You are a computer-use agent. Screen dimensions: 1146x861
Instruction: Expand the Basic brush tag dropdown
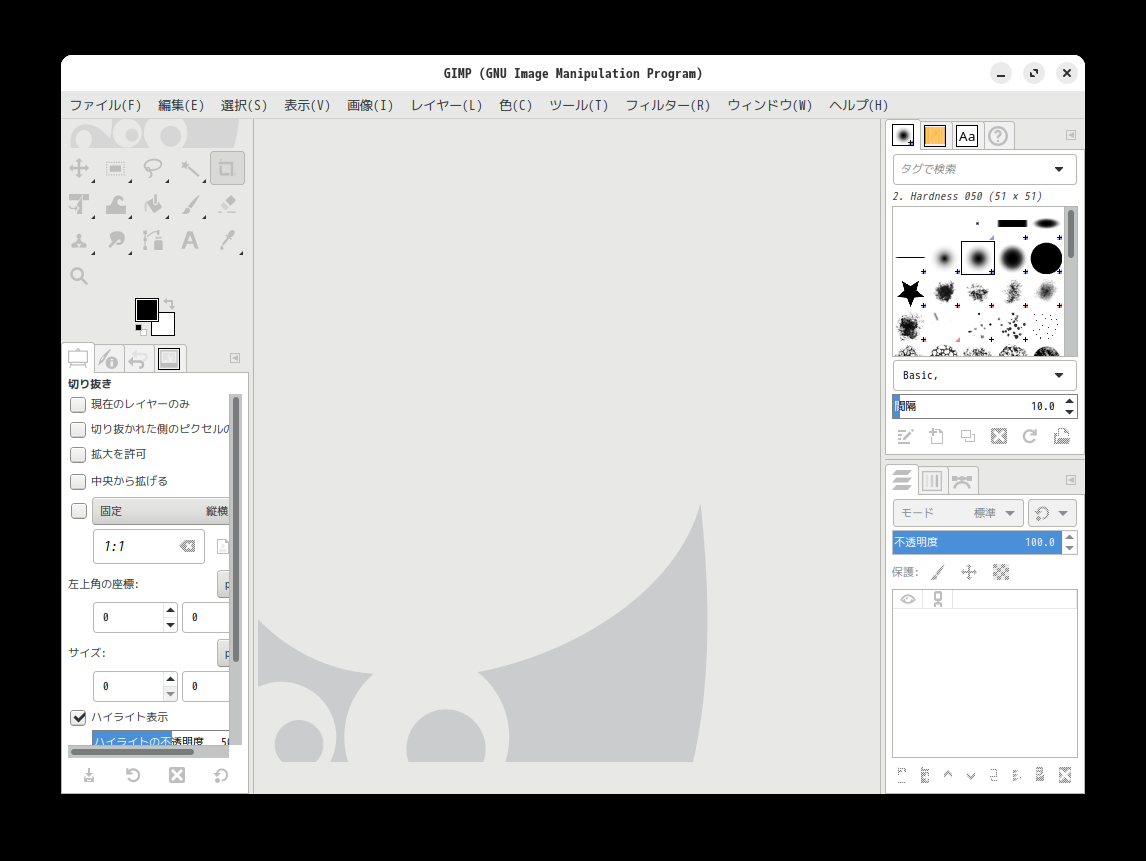click(x=1059, y=376)
